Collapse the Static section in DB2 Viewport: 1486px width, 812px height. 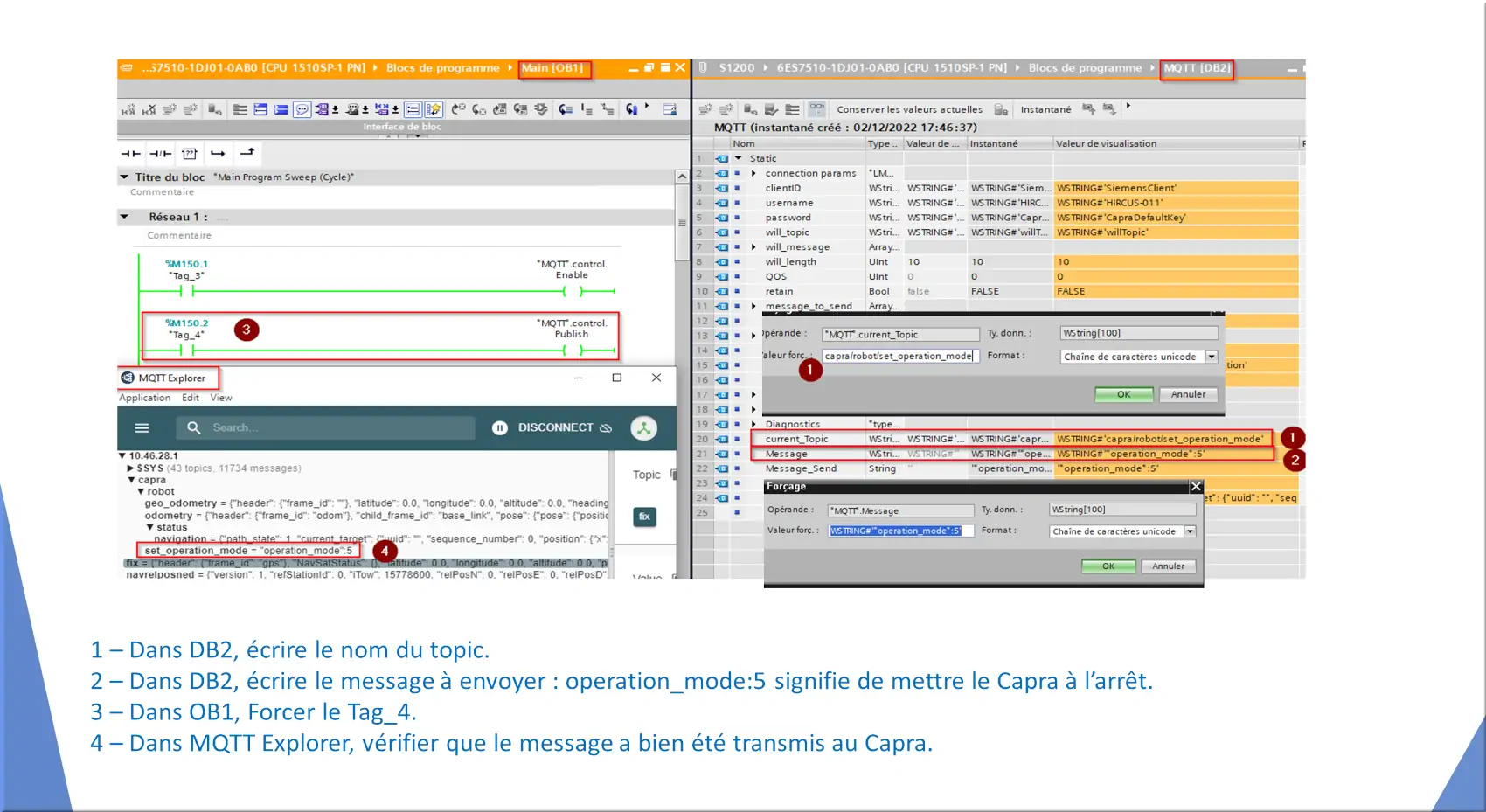coord(739,158)
